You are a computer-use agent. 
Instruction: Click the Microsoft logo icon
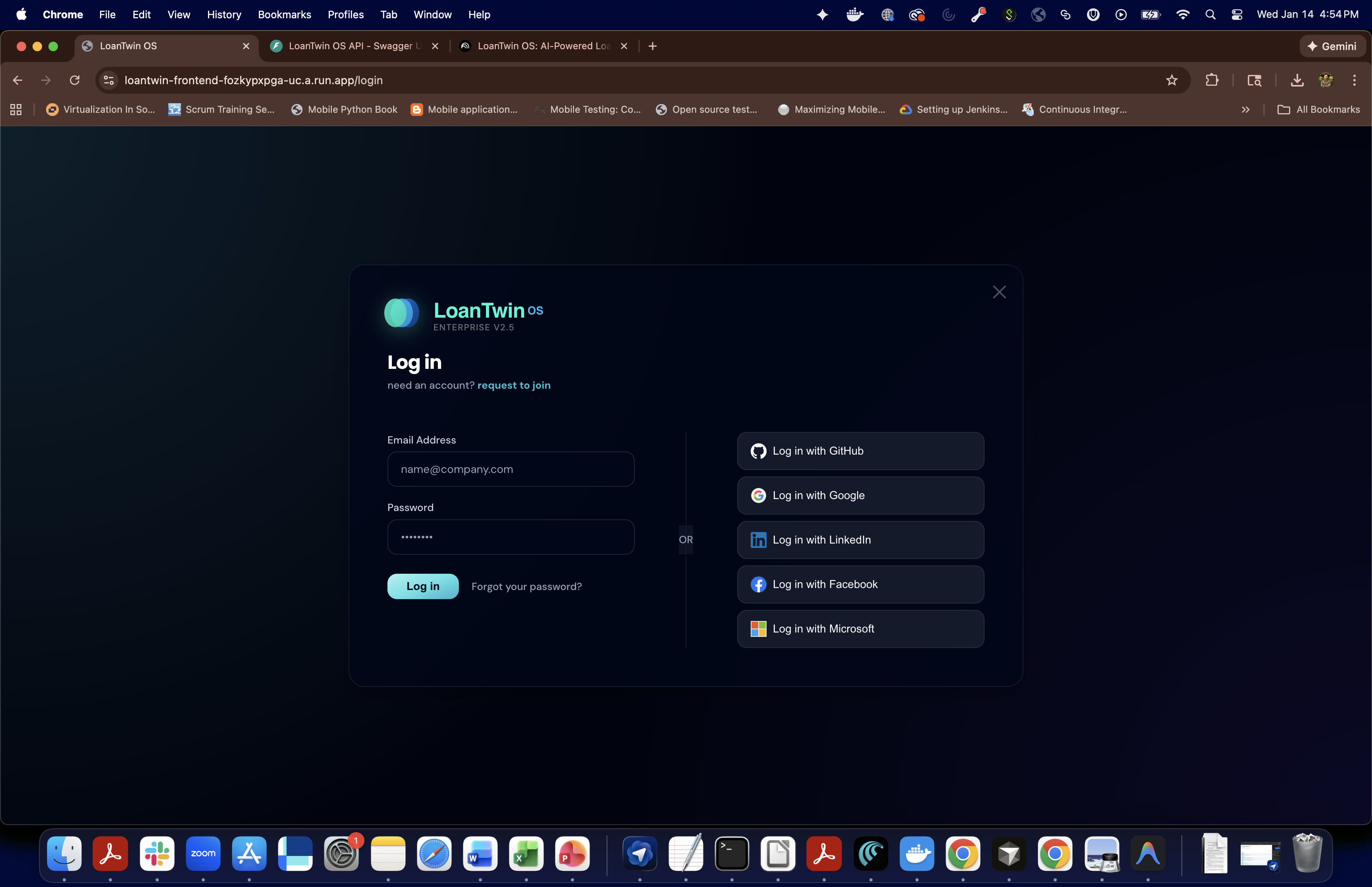click(758, 629)
